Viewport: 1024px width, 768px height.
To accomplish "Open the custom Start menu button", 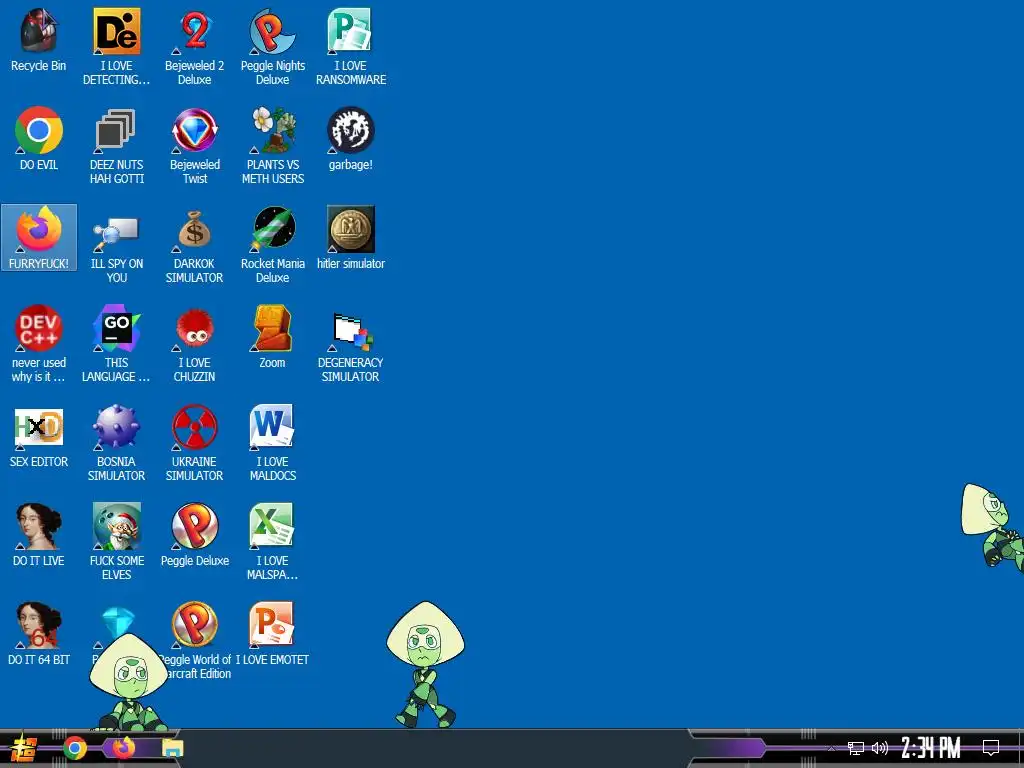I will pos(24,748).
